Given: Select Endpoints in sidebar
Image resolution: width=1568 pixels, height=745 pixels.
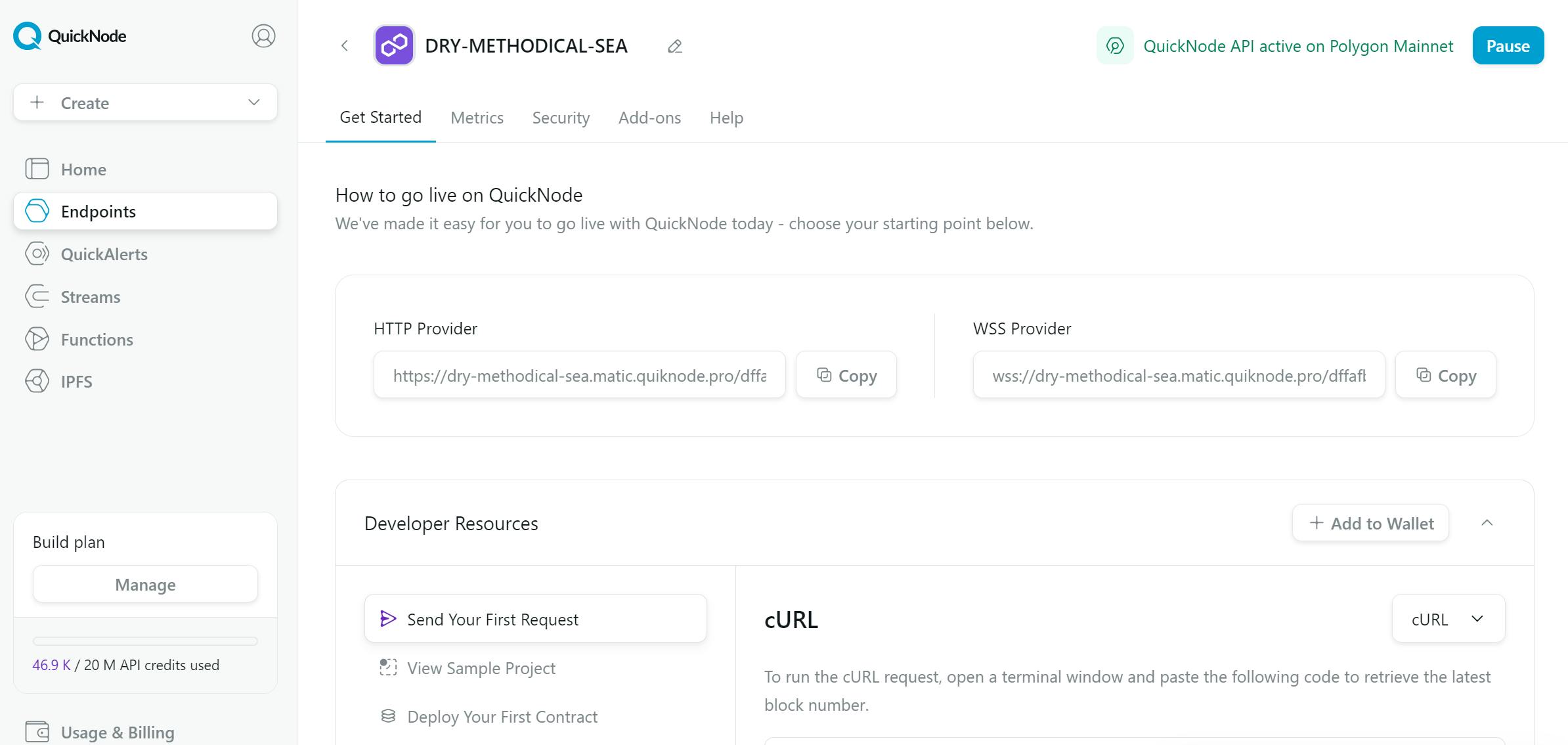Looking at the screenshot, I should (x=145, y=211).
